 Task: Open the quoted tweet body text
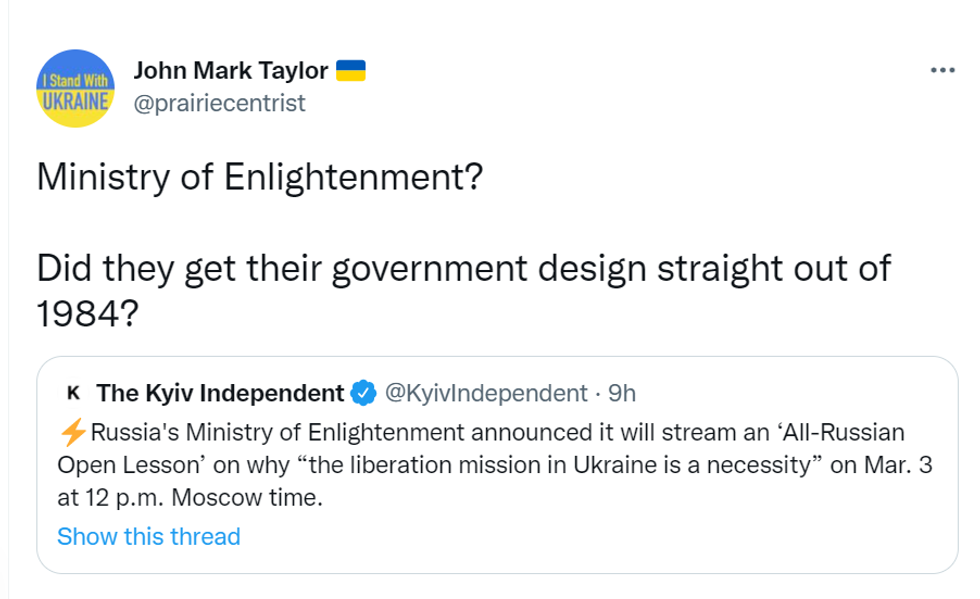click(x=480, y=466)
